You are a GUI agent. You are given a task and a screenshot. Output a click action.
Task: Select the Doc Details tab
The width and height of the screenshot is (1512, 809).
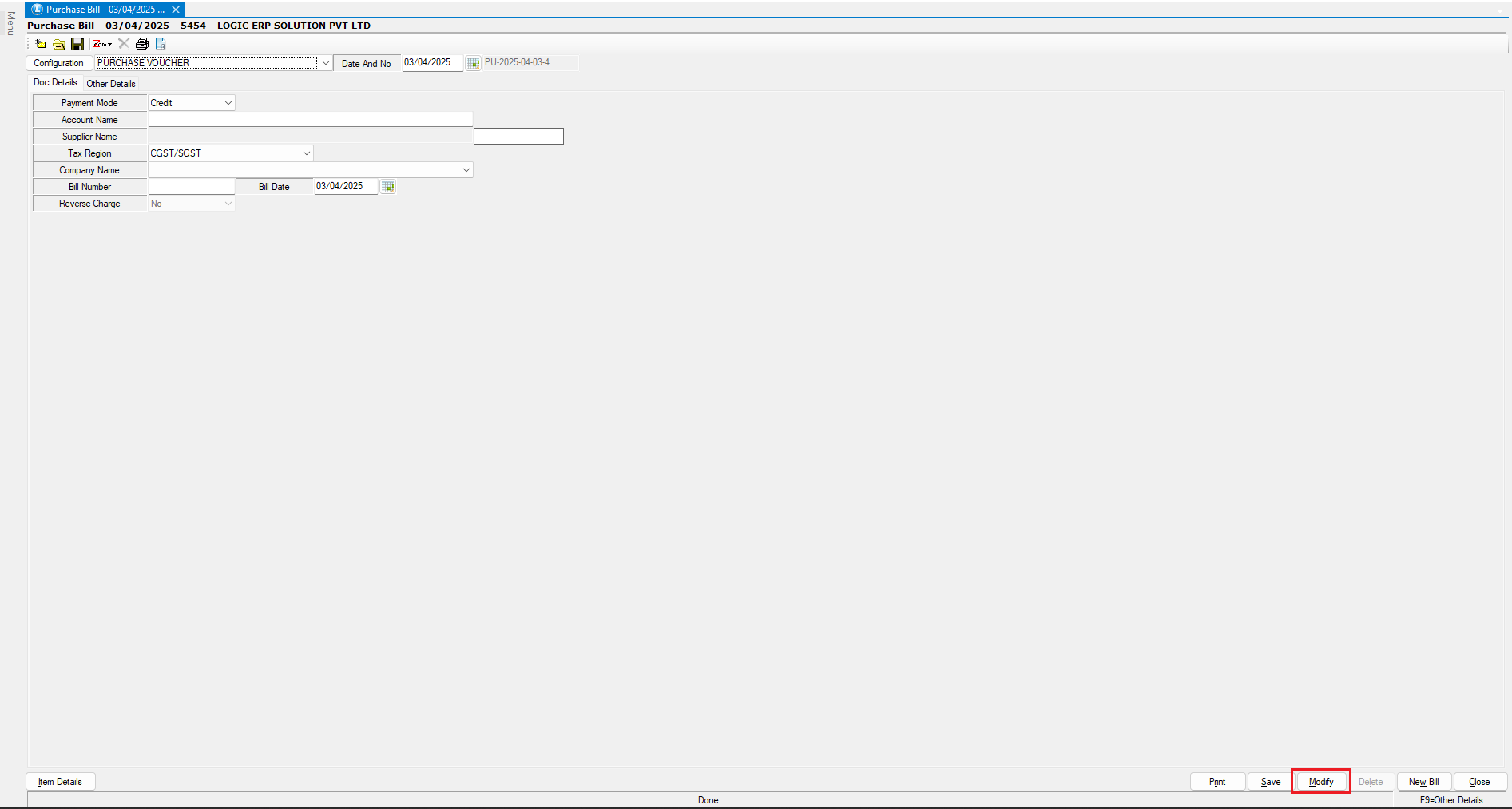55,83
